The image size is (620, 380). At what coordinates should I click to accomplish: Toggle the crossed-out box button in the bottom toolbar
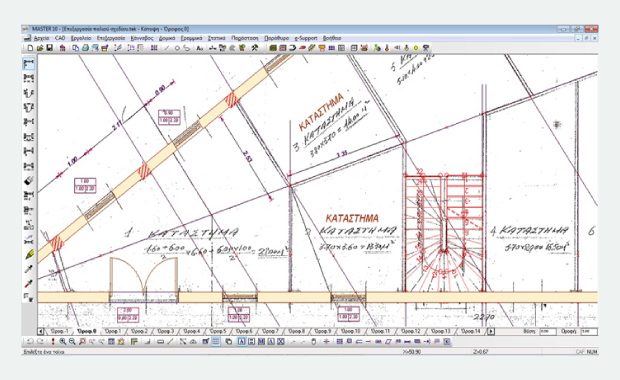point(280,342)
